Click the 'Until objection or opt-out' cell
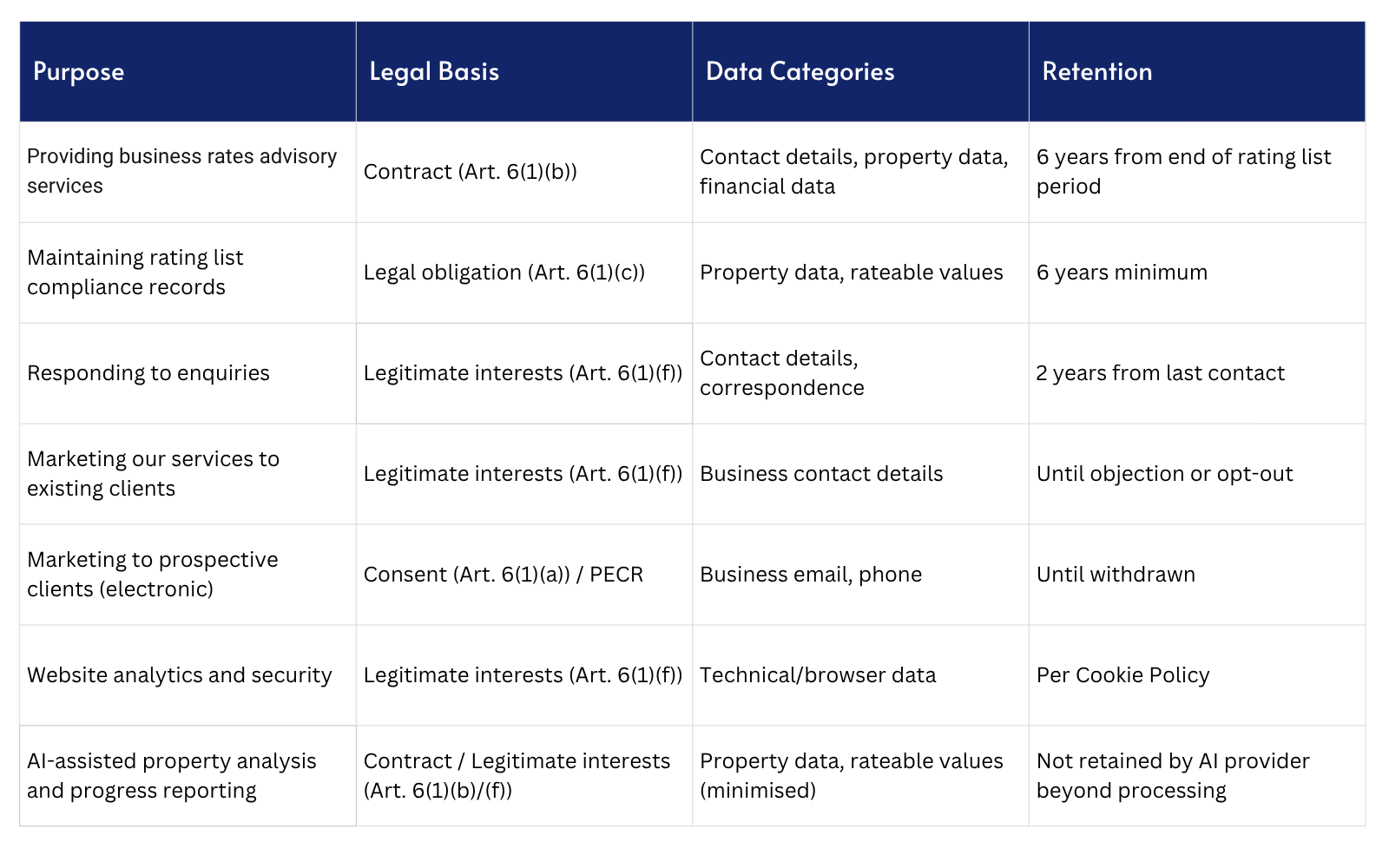This screenshot has height=868, width=1389. pyautogui.click(x=1197, y=474)
